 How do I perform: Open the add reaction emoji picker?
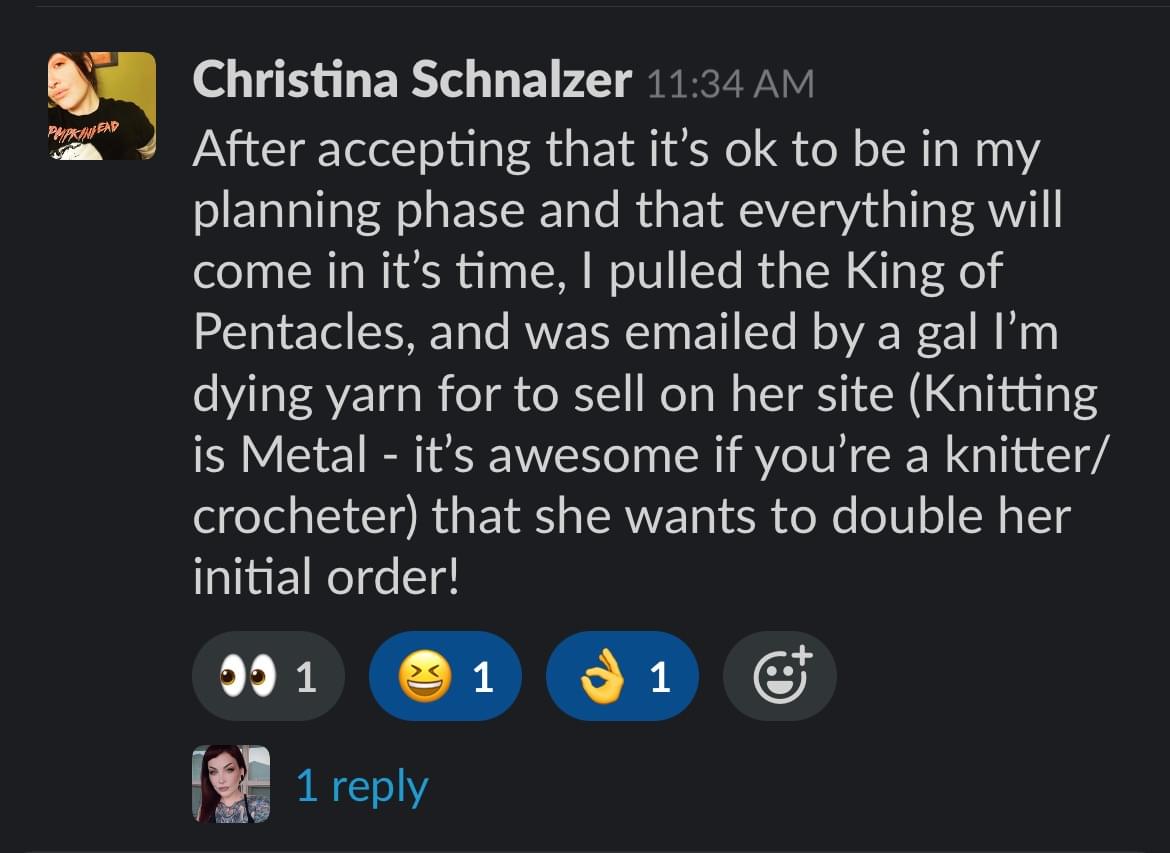tap(780, 676)
